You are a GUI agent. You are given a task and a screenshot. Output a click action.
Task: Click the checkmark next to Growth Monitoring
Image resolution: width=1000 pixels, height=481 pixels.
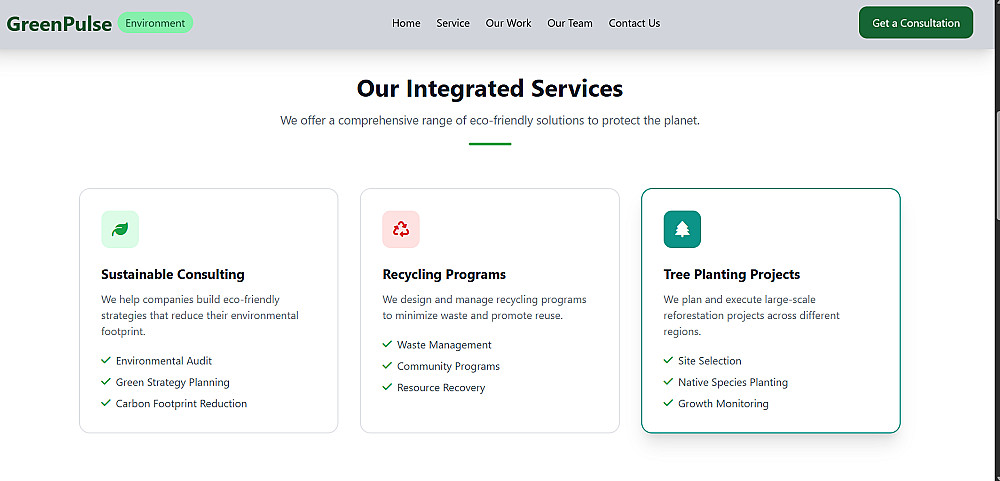(x=668, y=403)
